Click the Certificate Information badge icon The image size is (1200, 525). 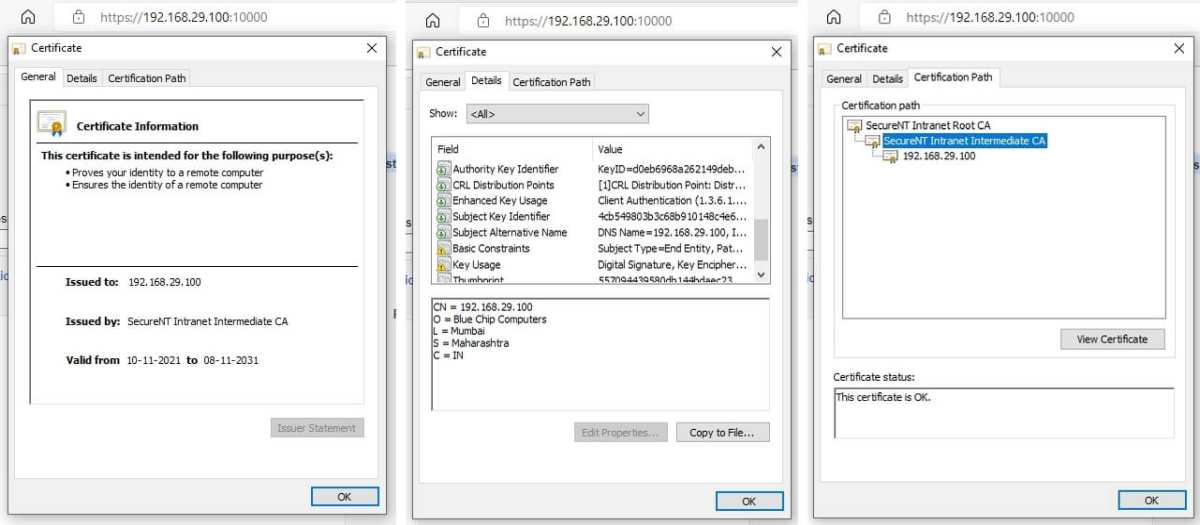(51, 123)
